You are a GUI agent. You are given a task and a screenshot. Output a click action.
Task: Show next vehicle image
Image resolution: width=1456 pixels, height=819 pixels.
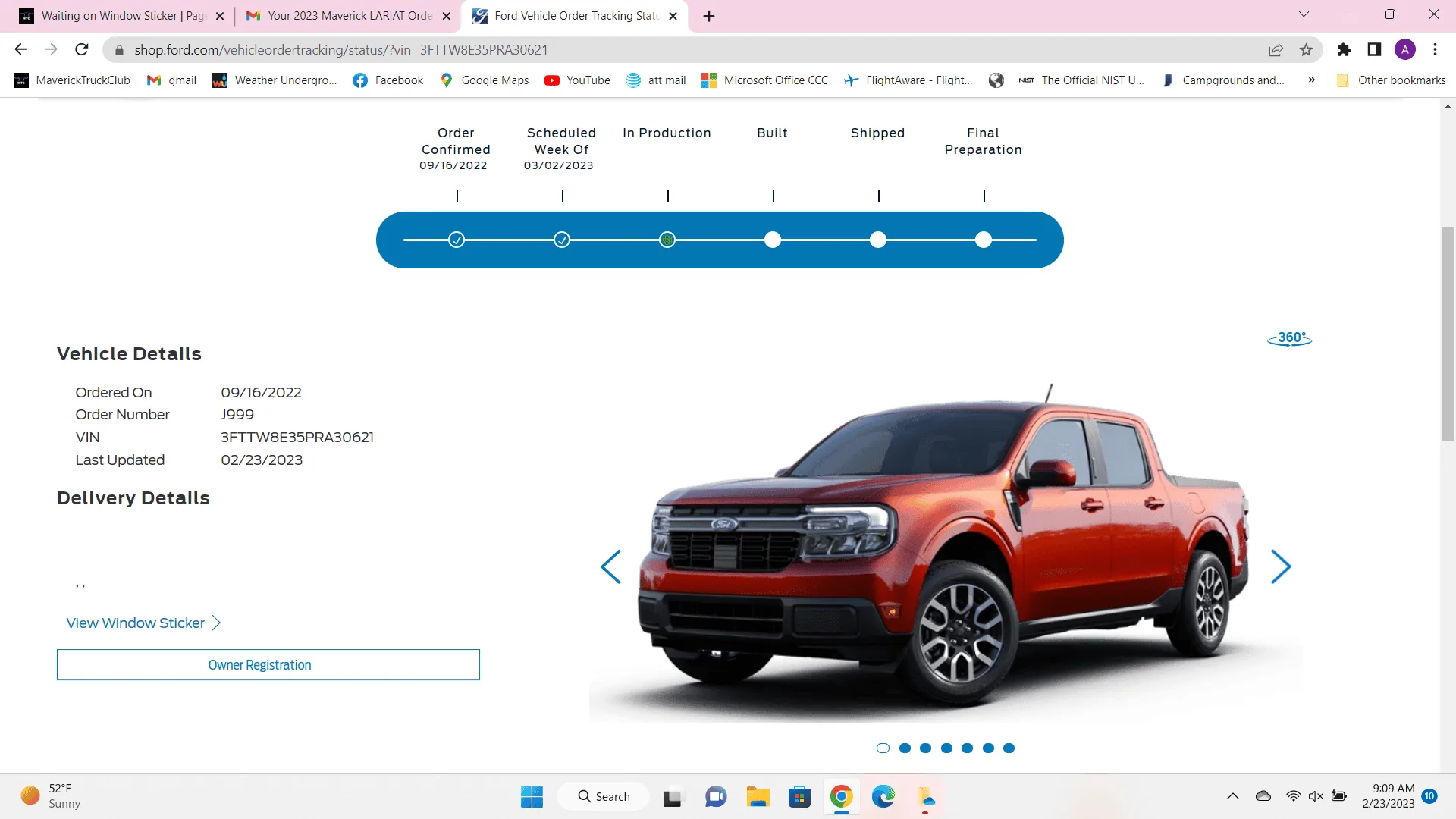click(1281, 566)
